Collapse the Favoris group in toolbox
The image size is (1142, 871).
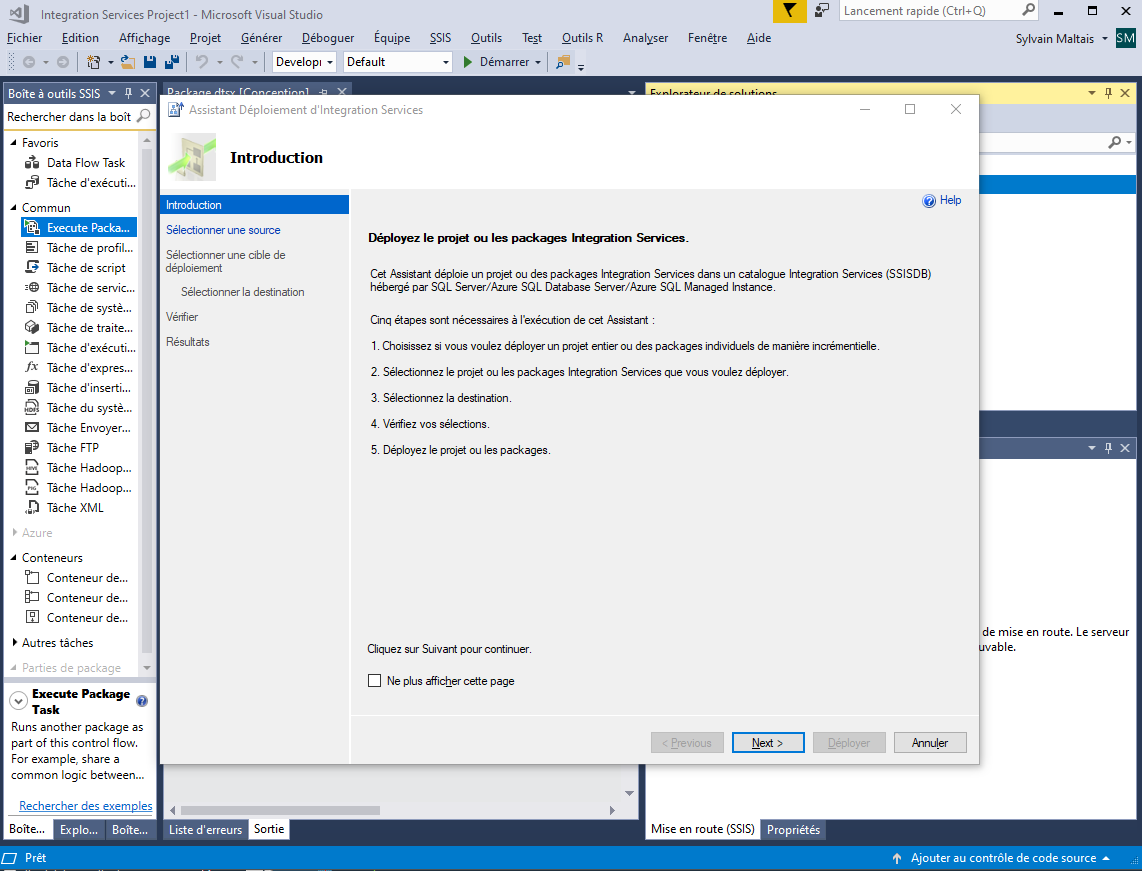pos(13,143)
